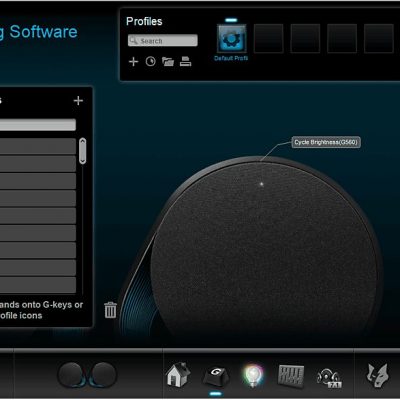Open lighting settings light bulb icon
The image size is (400, 400).
(x=253, y=375)
